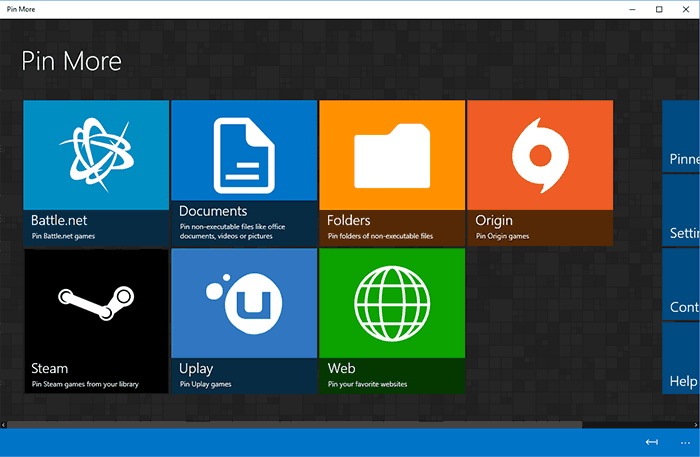Click the "Pin More" page heading

[x=71, y=61]
